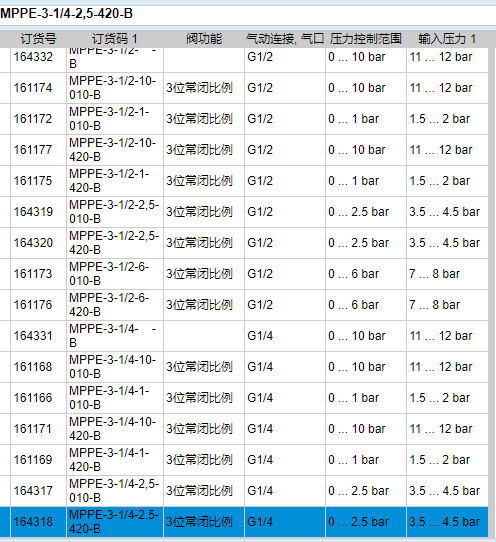Click 3位常闭比例 in row 161174
This screenshot has width=496, height=542.
(199, 88)
